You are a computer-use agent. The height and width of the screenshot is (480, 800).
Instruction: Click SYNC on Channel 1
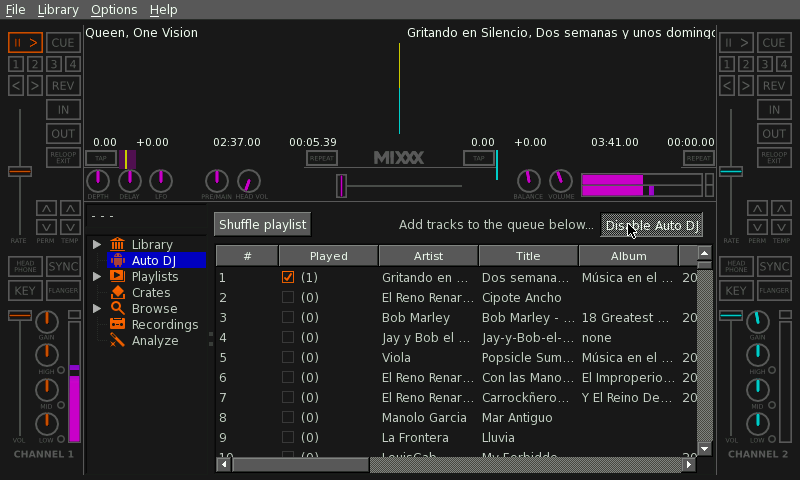pyautogui.click(x=63, y=266)
